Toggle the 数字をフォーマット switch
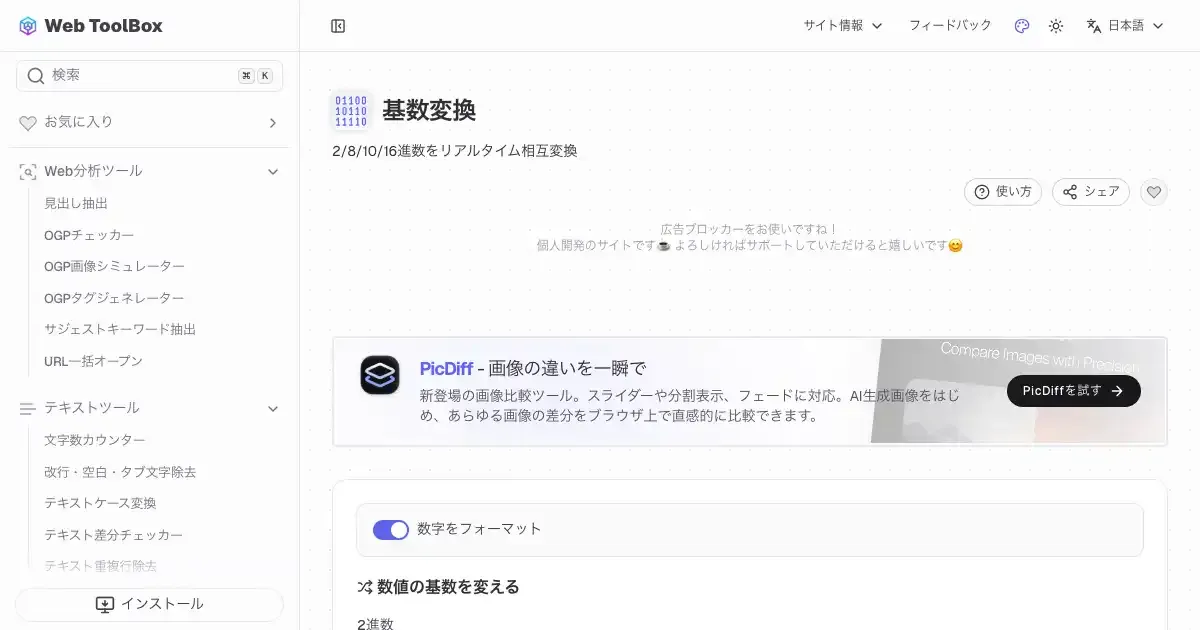Screen dimensions: 1200x630 tap(391, 529)
